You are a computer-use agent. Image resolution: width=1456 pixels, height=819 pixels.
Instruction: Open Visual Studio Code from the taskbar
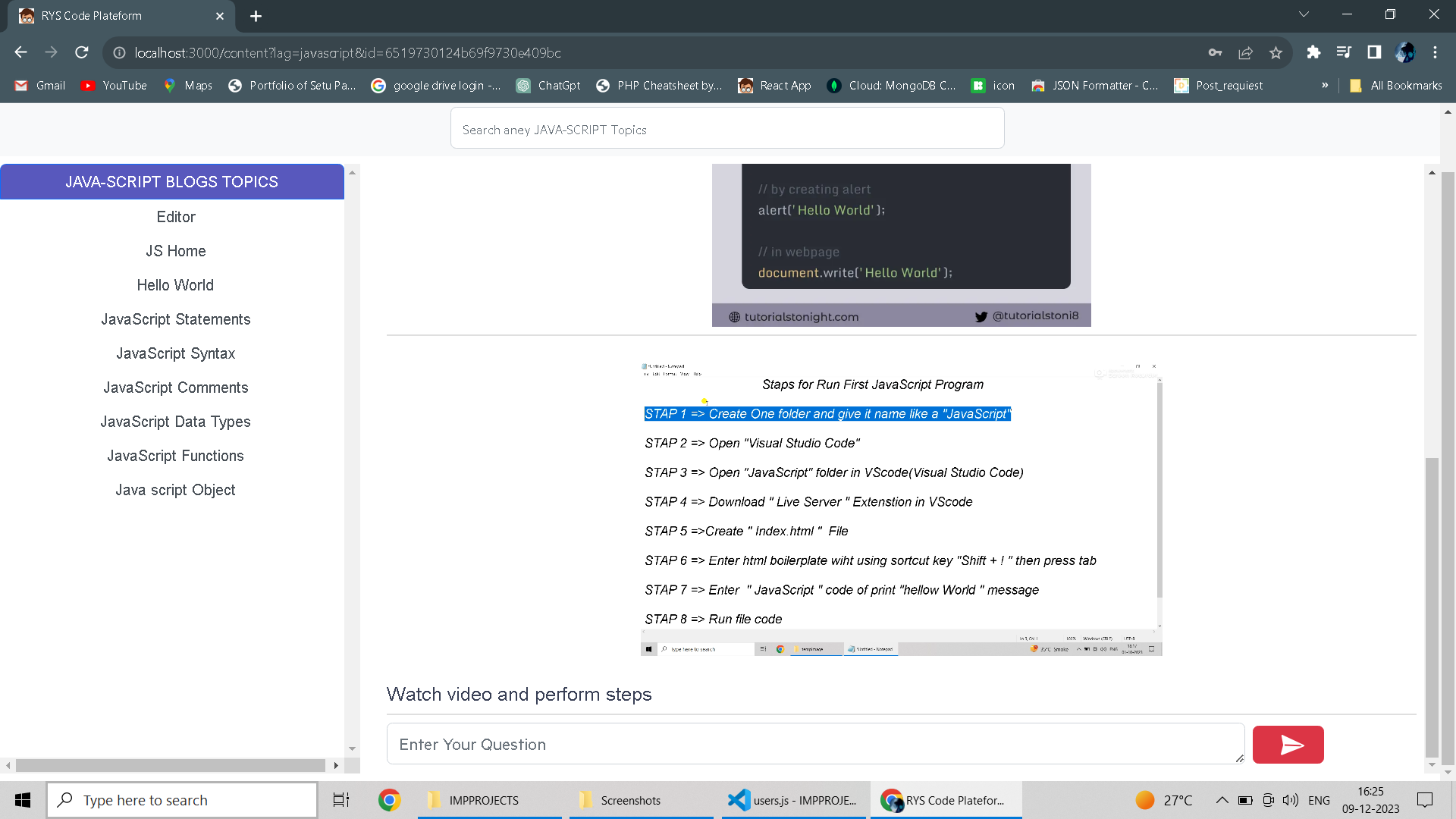tap(792, 800)
